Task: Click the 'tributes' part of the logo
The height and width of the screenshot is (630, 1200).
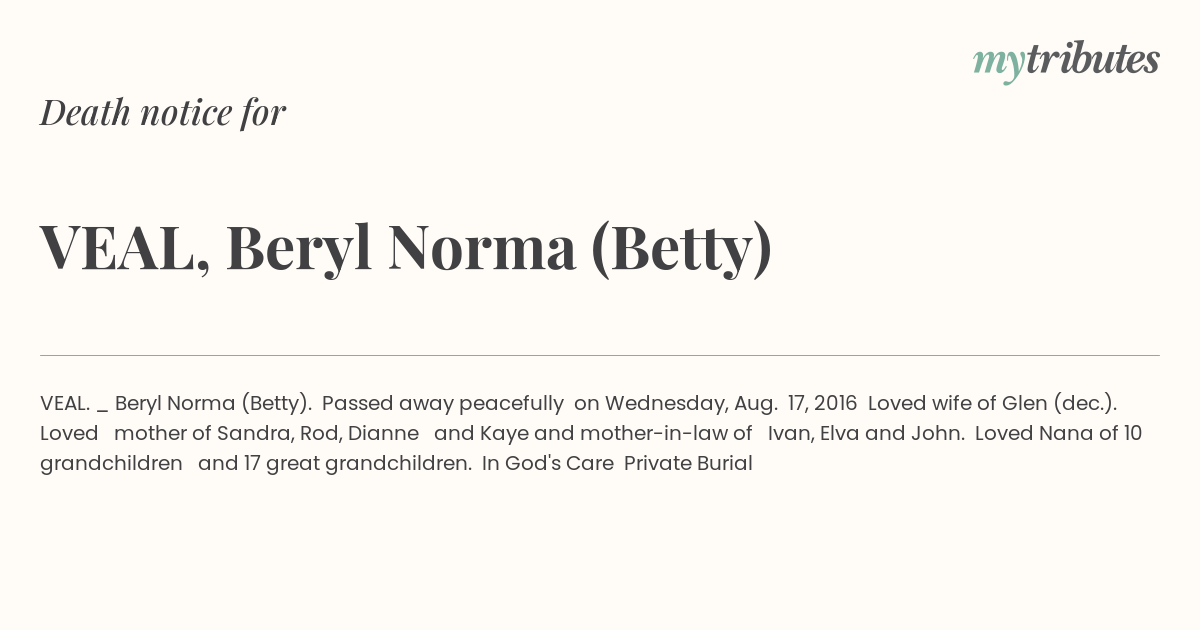Action: 1092,59
